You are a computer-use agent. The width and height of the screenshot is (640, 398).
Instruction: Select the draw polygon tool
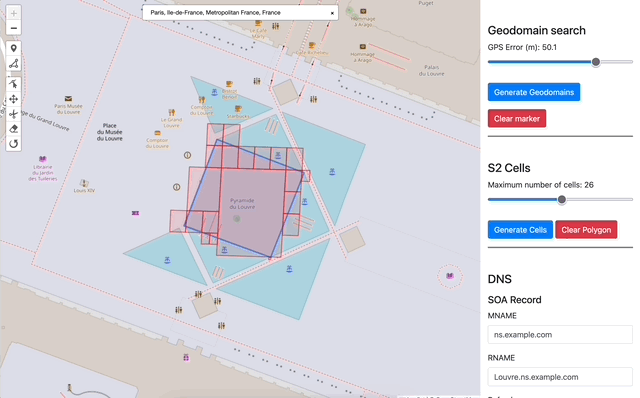(13, 64)
